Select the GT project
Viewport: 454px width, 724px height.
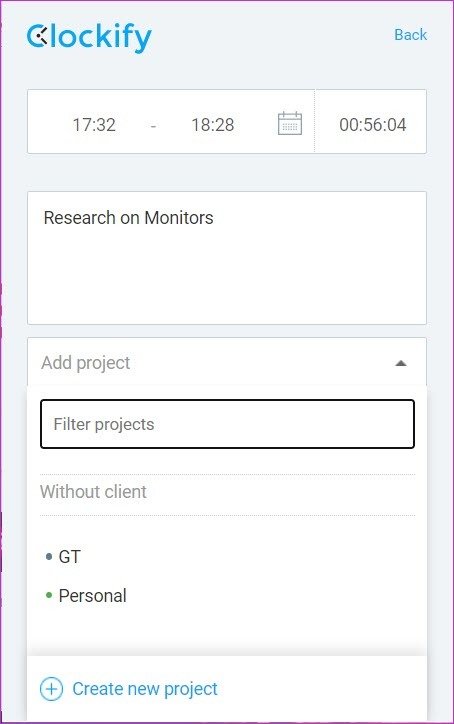pyautogui.click(x=70, y=557)
